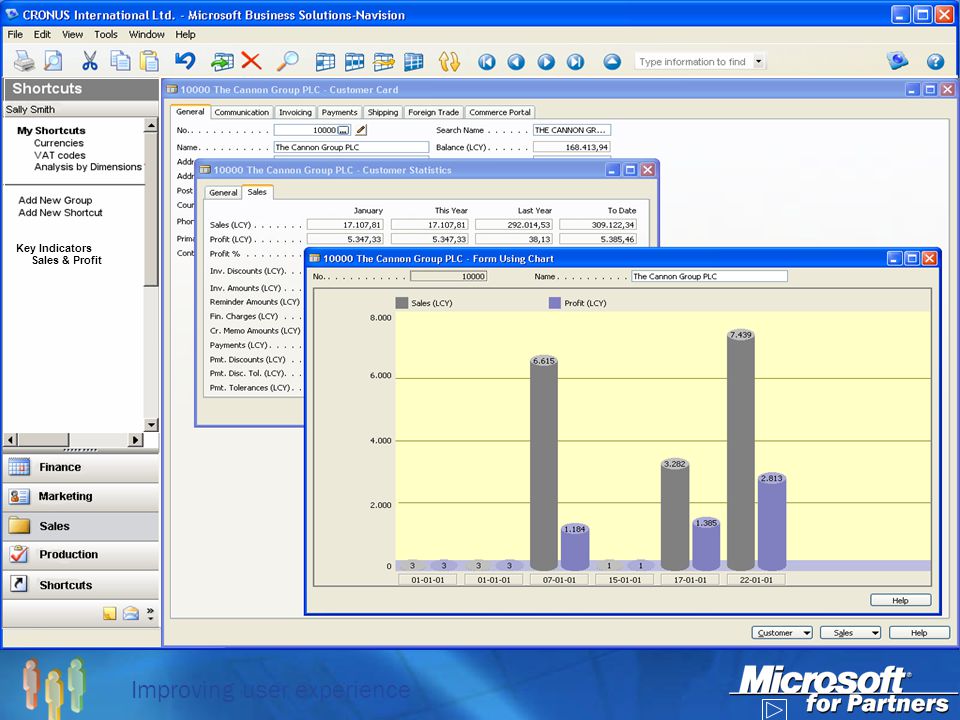Open Sales section in navigation pane
The height and width of the screenshot is (720, 960).
[80, 526]
